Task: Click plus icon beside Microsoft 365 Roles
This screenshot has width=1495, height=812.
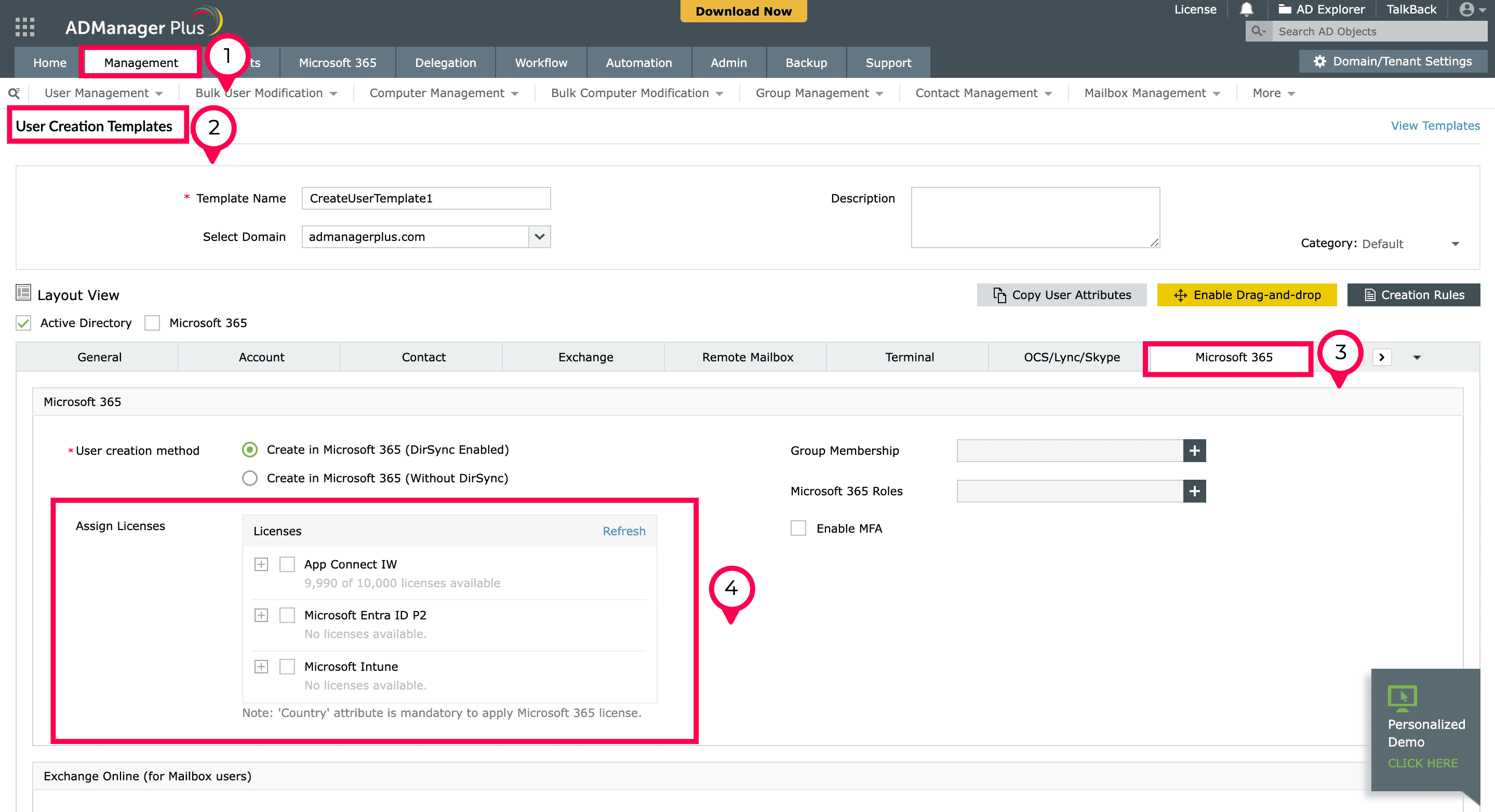Action: coord(1194,491)
